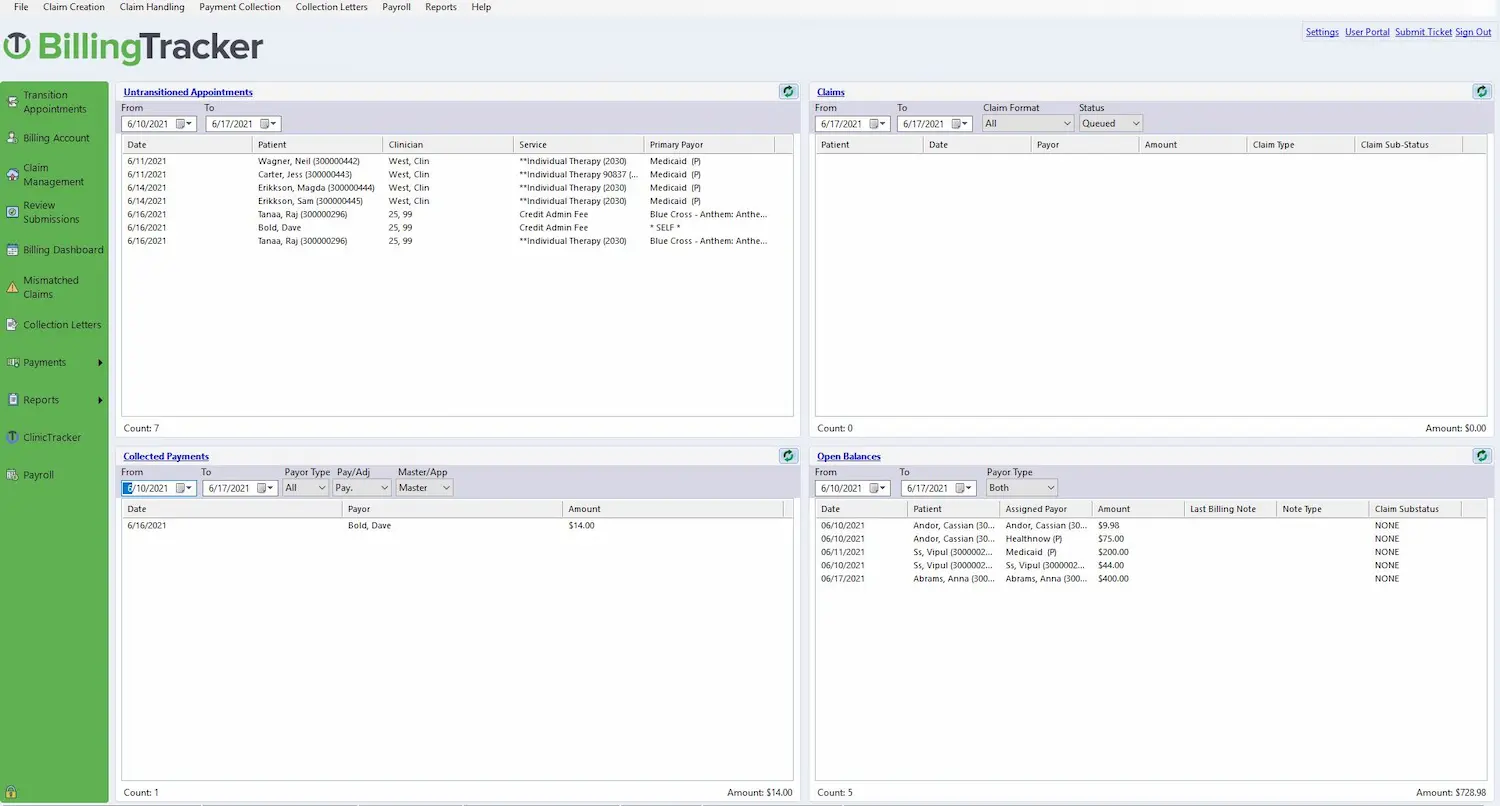
Task: Open the Claim Handling menu
Action: point(151,7)
